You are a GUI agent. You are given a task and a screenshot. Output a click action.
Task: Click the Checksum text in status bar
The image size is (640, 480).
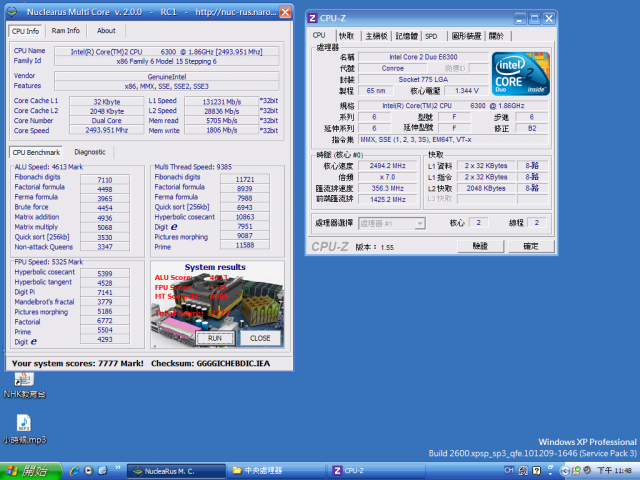210,364
